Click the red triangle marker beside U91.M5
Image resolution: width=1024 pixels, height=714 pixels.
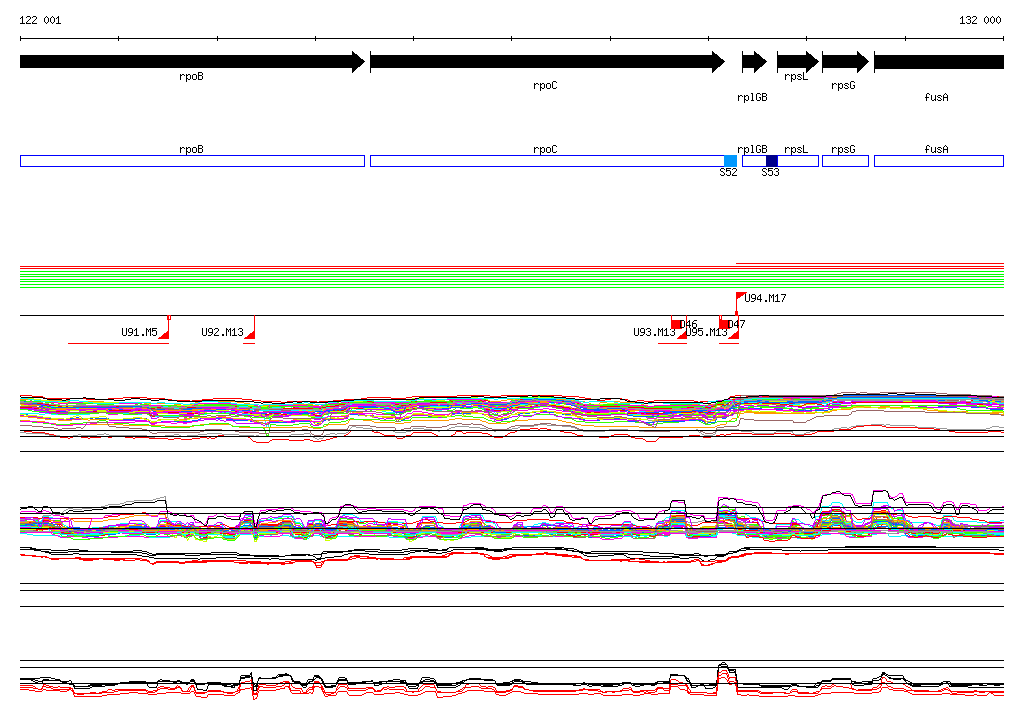pyautogui.click(x=164, y=334)
